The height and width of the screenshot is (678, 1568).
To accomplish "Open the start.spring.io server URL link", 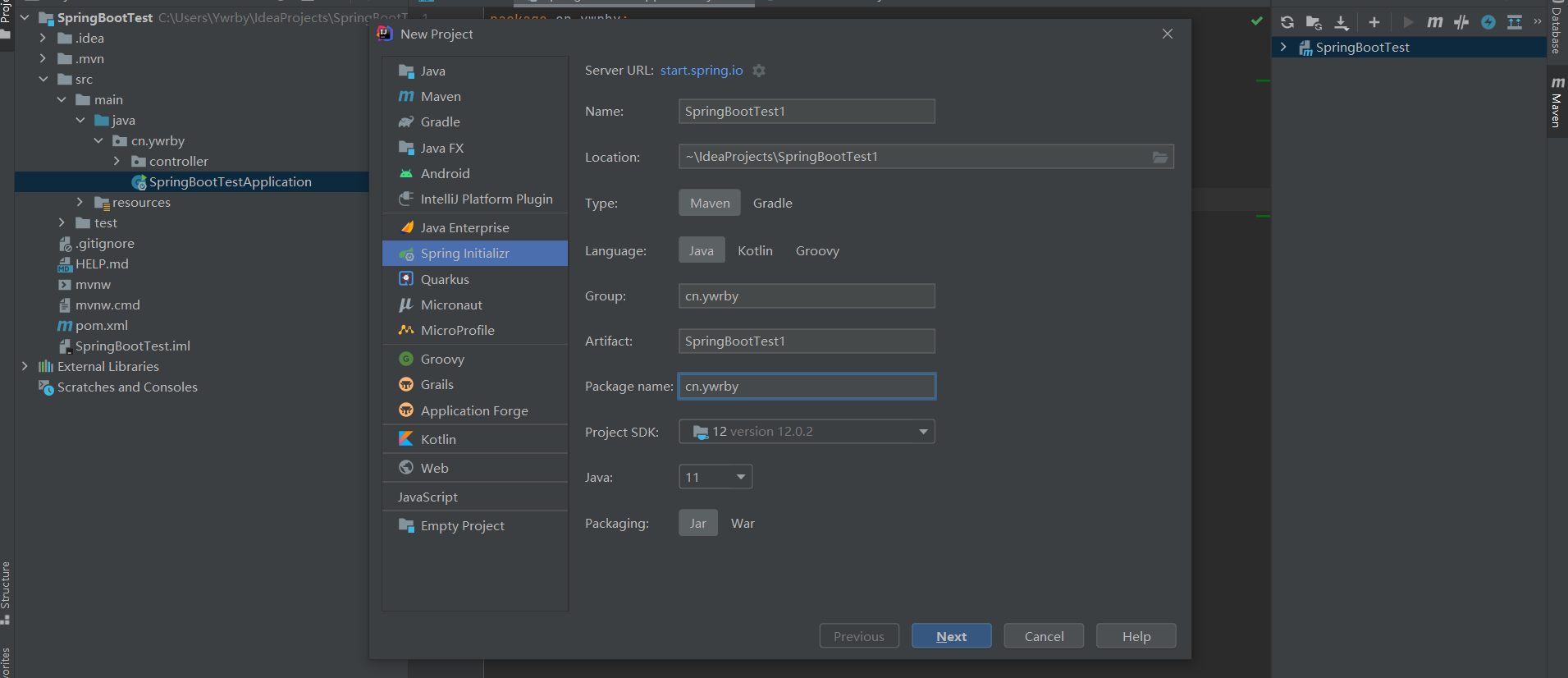I will [x=702, y=71].
